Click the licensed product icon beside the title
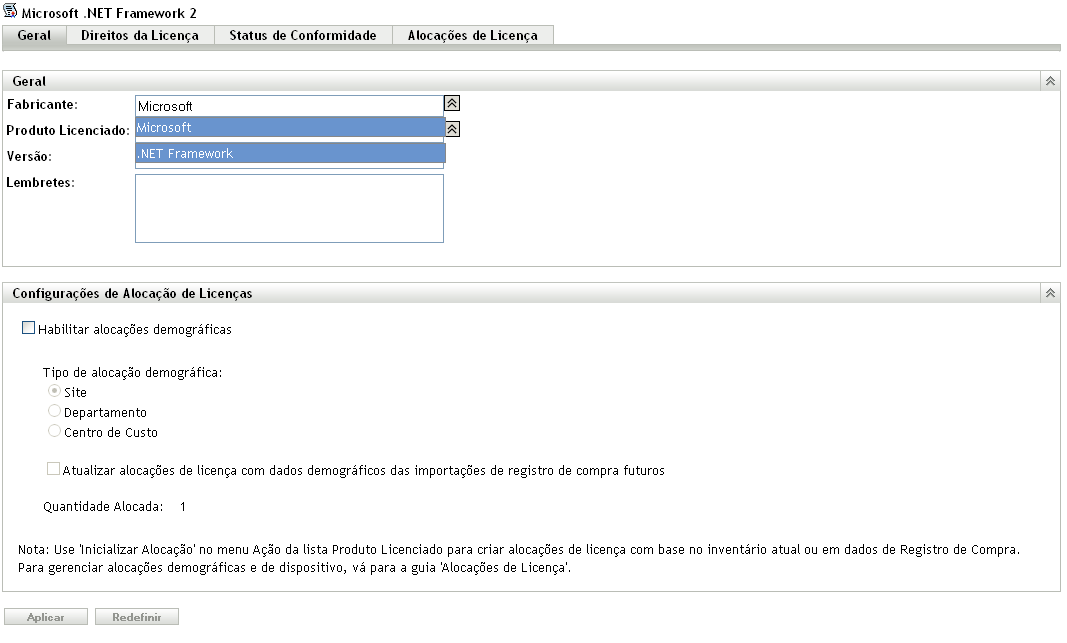This screenshot has height=643, width=1067. [x=10, y=11]
